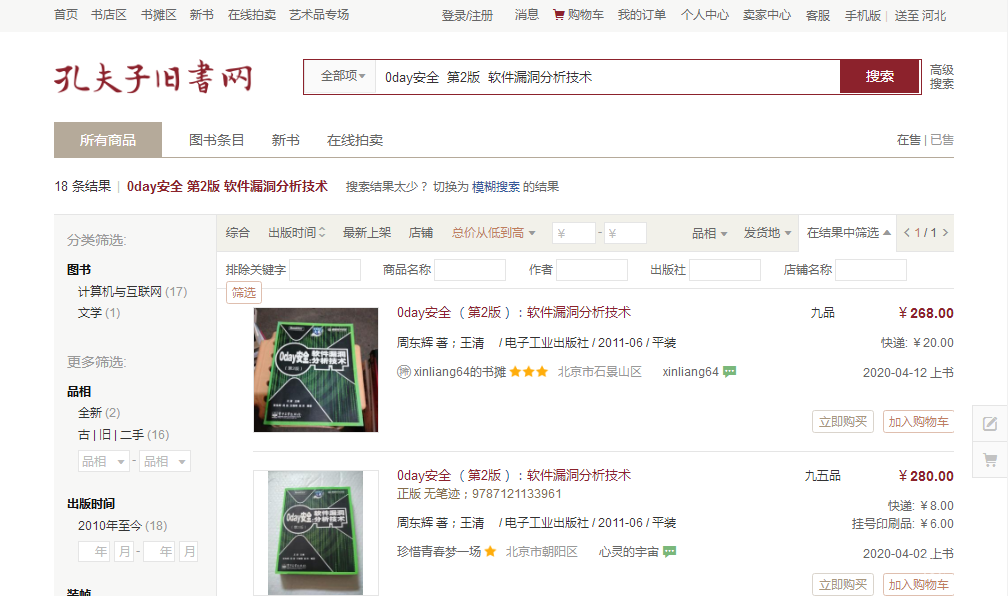Apply filters with 筛选 button

(x=244, y=293)
